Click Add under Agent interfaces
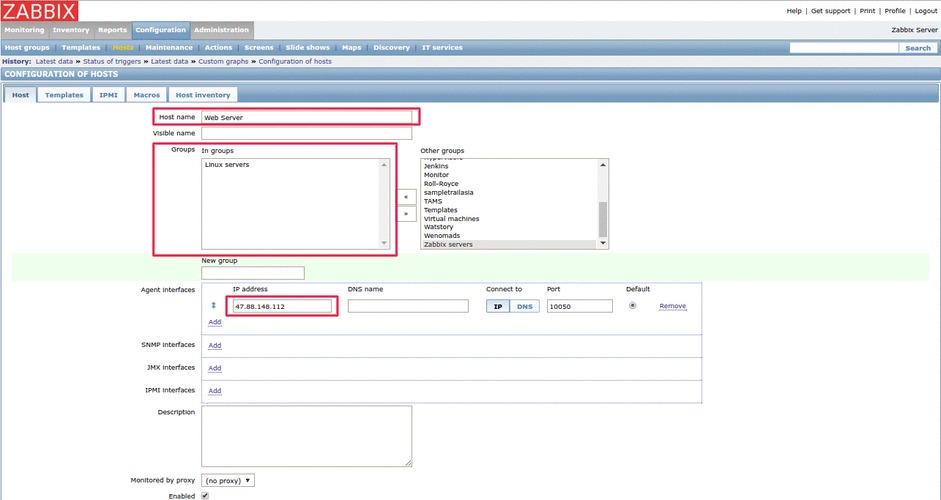 (215, 322)
